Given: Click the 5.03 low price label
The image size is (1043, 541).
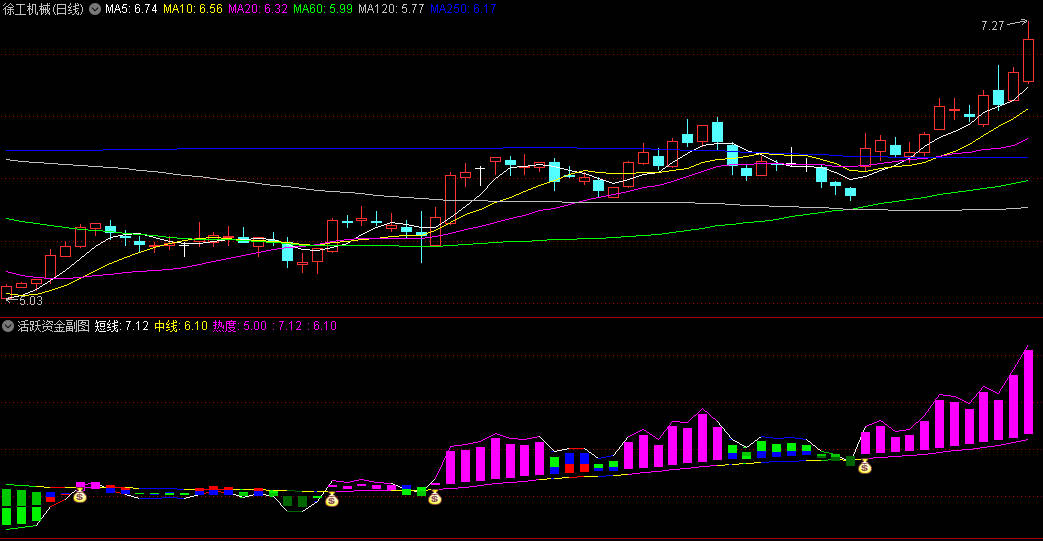Looking at the screenshot, I should pyautogui.click(x=31, y=301).
